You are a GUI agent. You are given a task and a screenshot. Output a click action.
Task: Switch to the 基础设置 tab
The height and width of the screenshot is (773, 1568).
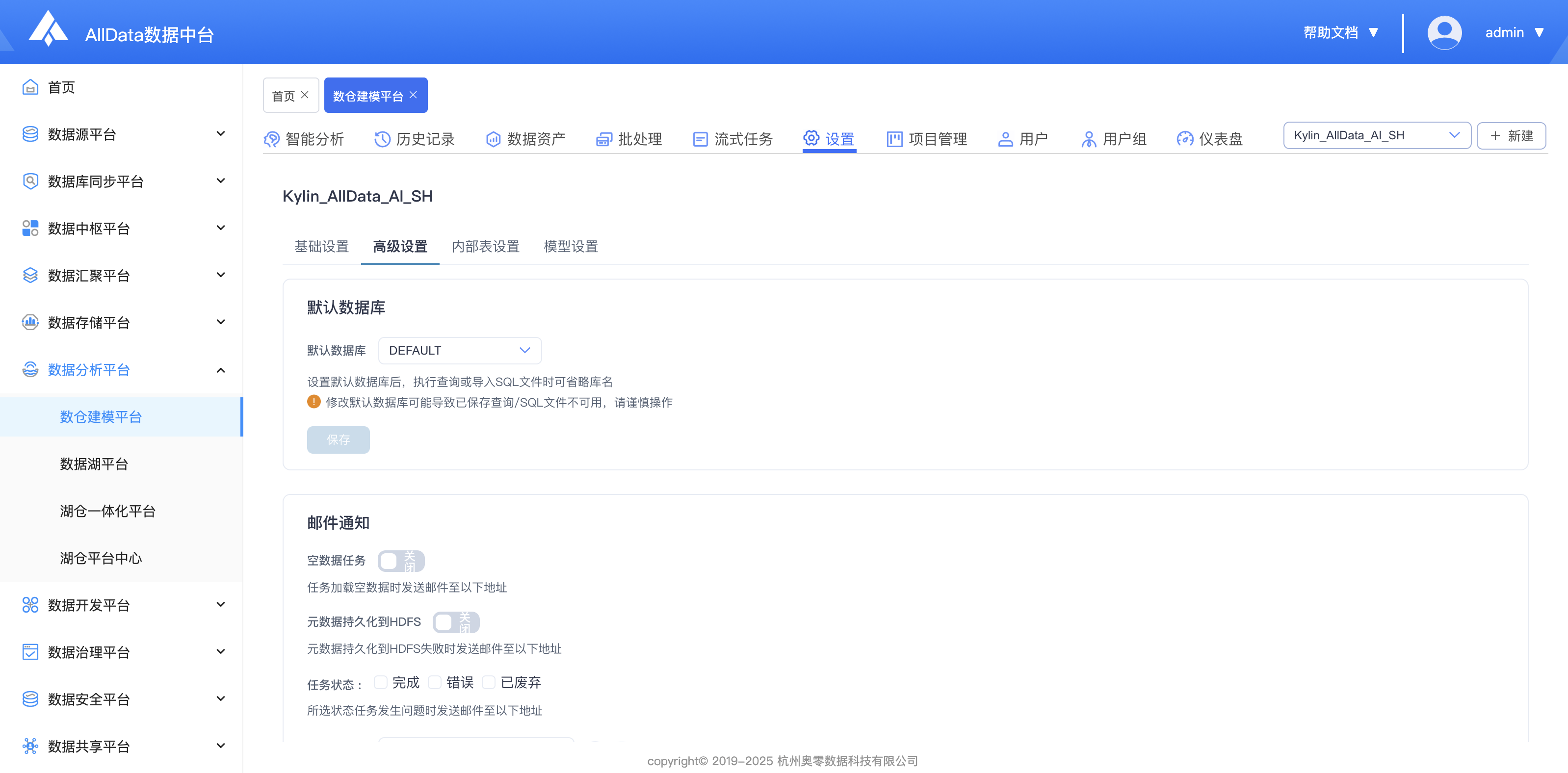(321, 247)
